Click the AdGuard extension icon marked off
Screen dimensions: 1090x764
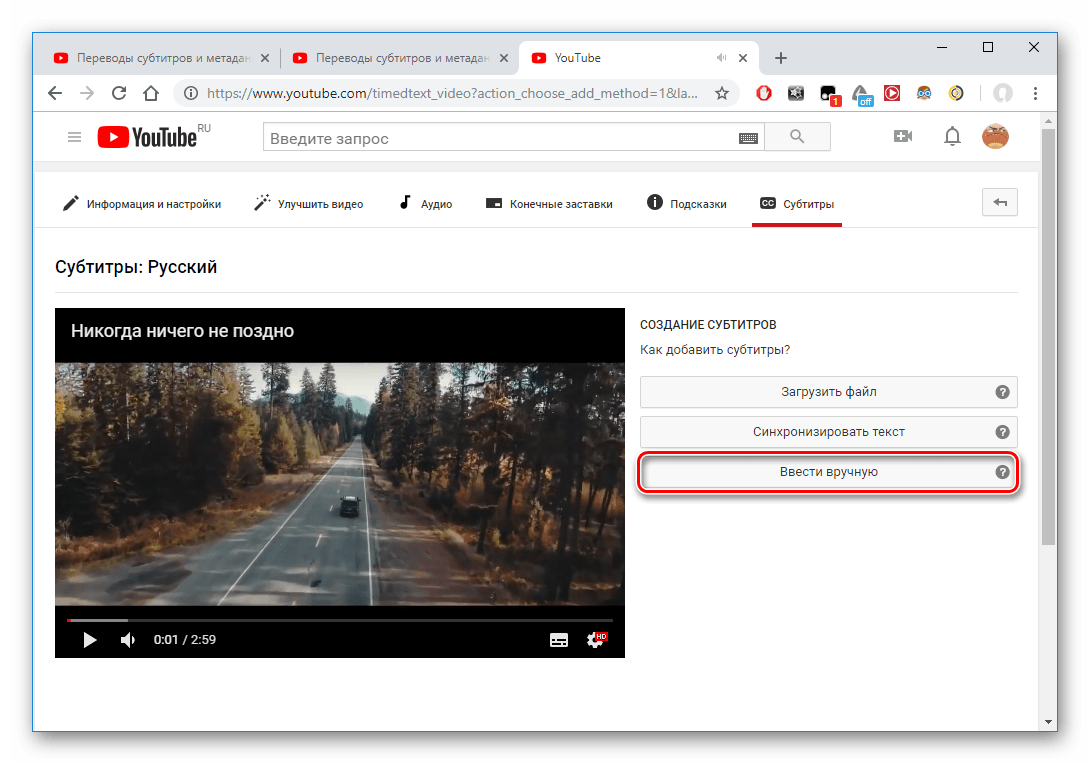[862, 93]
